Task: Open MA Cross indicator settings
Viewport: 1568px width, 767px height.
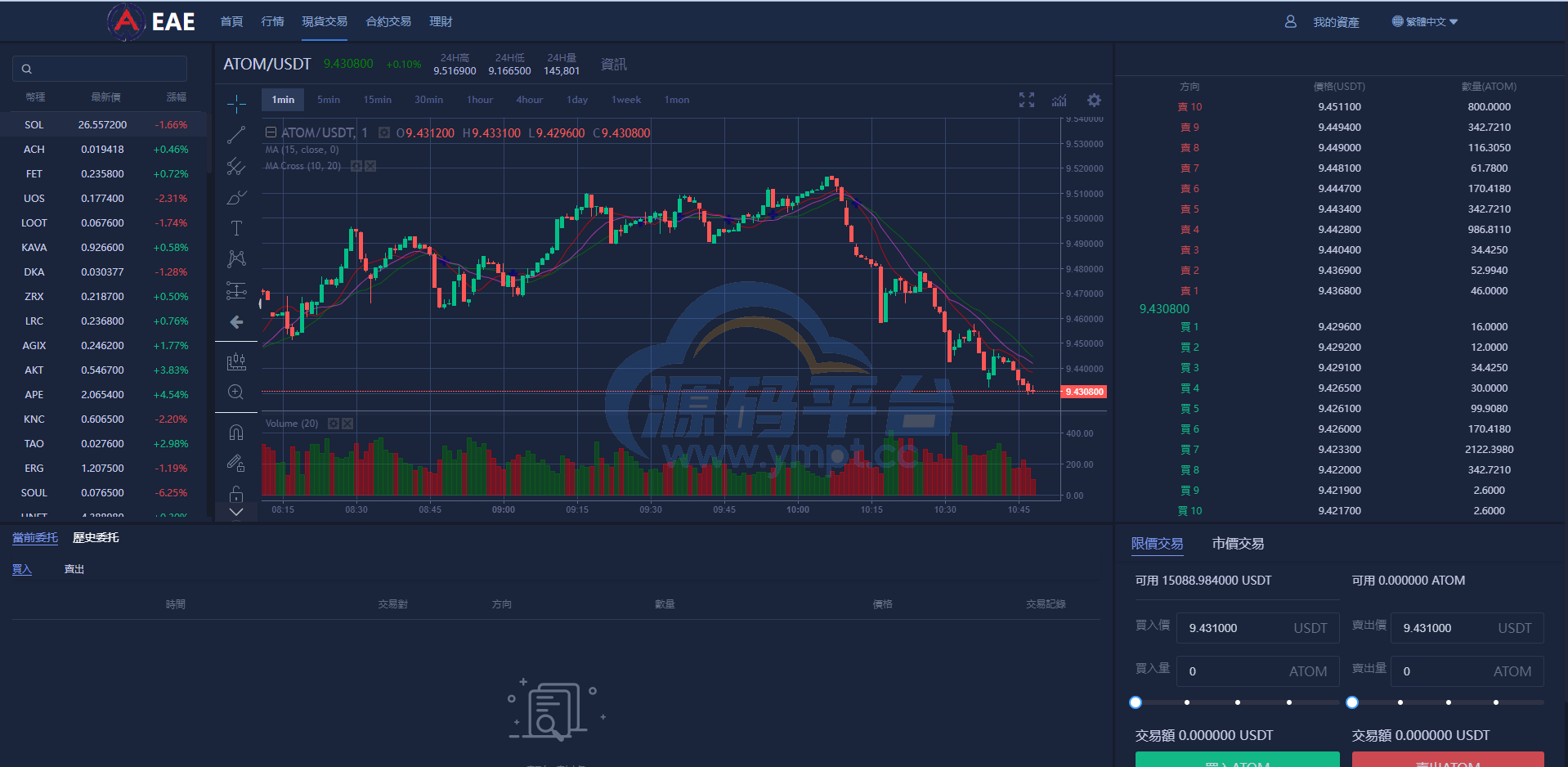Action: click(356, 166)
